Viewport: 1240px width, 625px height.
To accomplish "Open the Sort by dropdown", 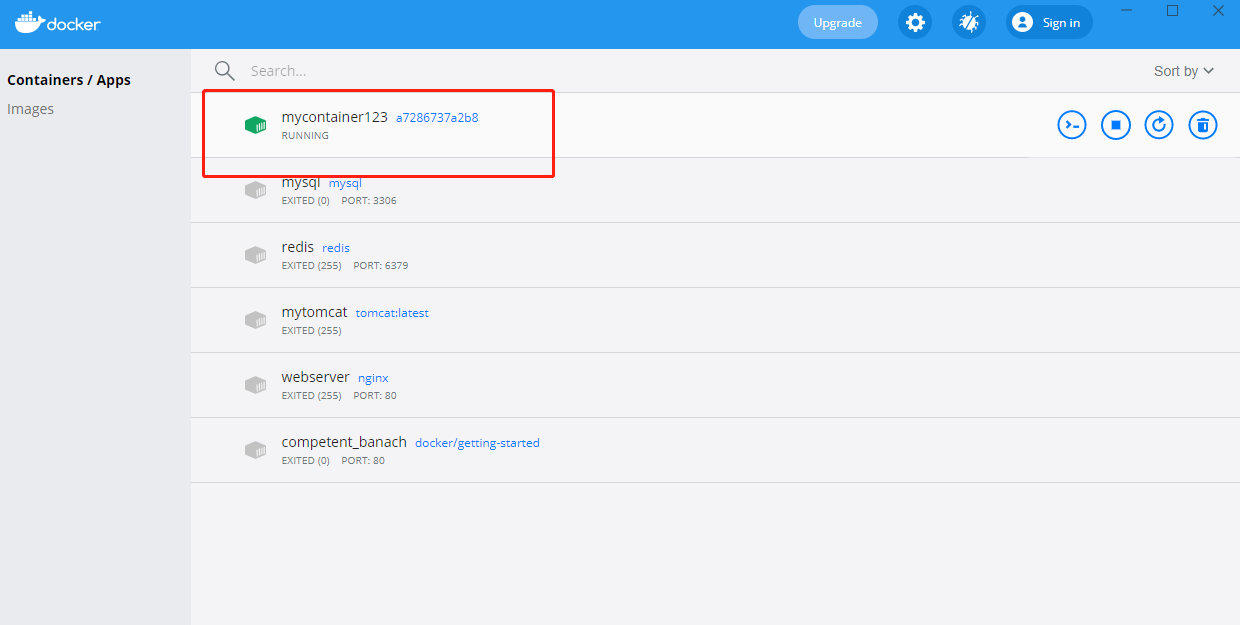I will tap(1184, 71).
